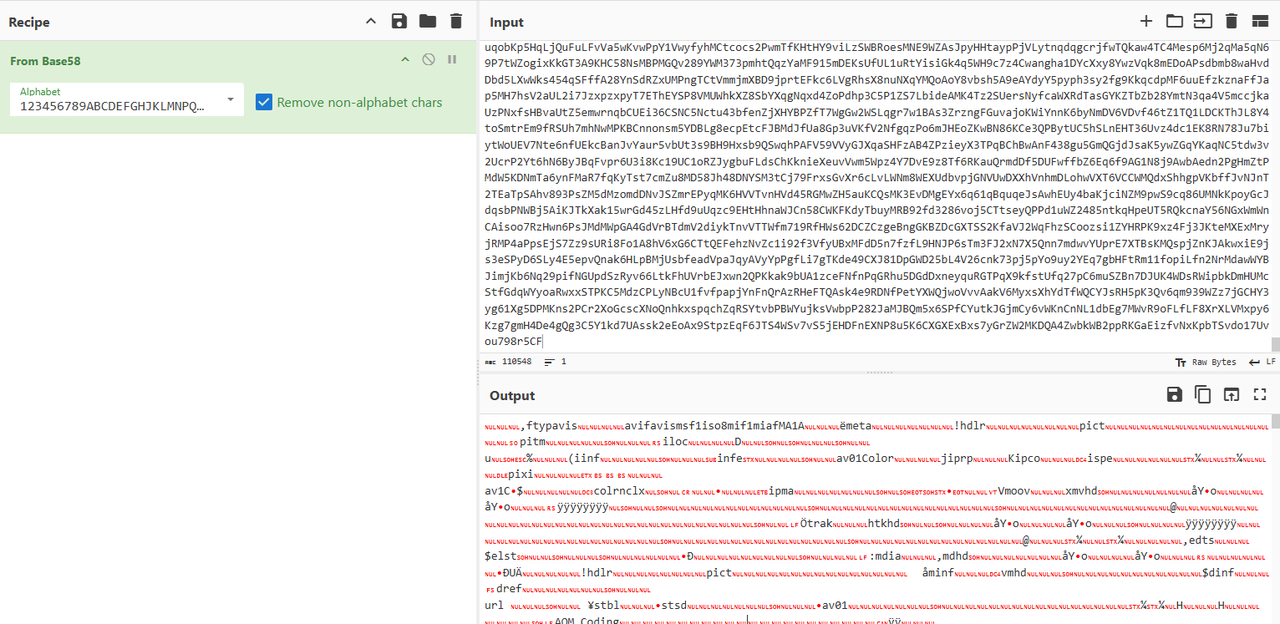
Task: Disable the From Base58 operation
Action: click(x=428, y=60)
